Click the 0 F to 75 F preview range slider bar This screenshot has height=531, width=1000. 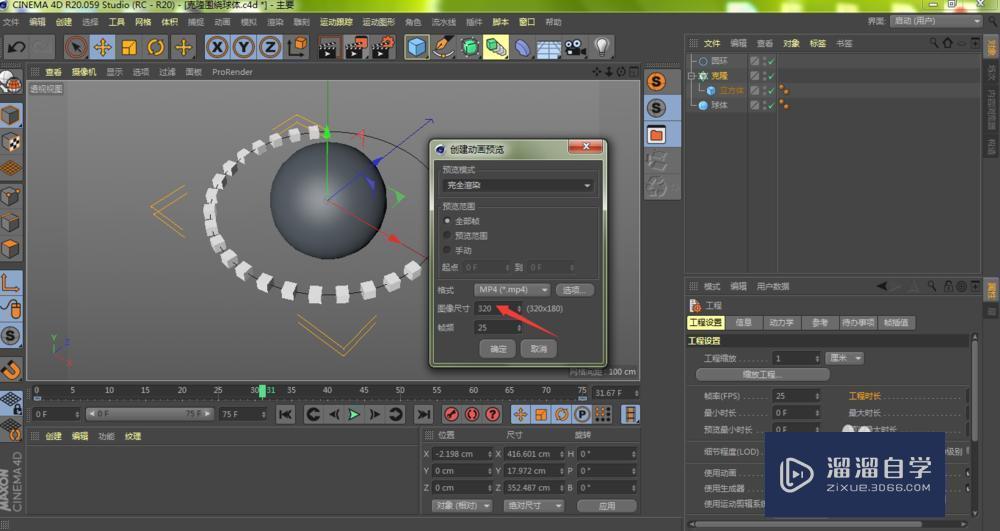pos(149,414)
